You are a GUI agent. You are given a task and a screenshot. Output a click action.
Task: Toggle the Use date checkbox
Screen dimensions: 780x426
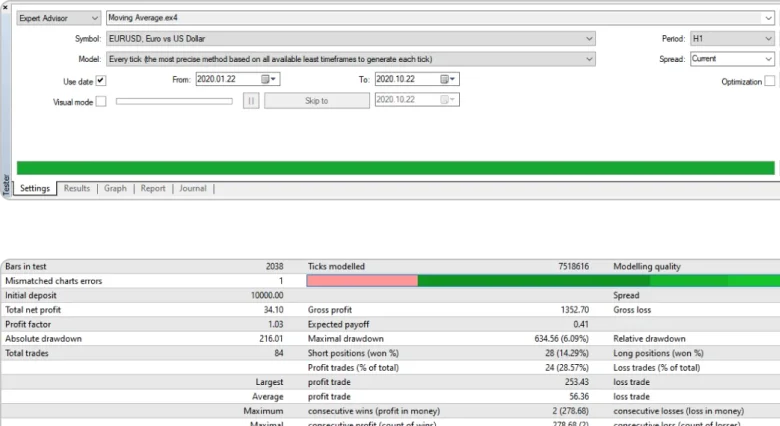tap(101, 80)
